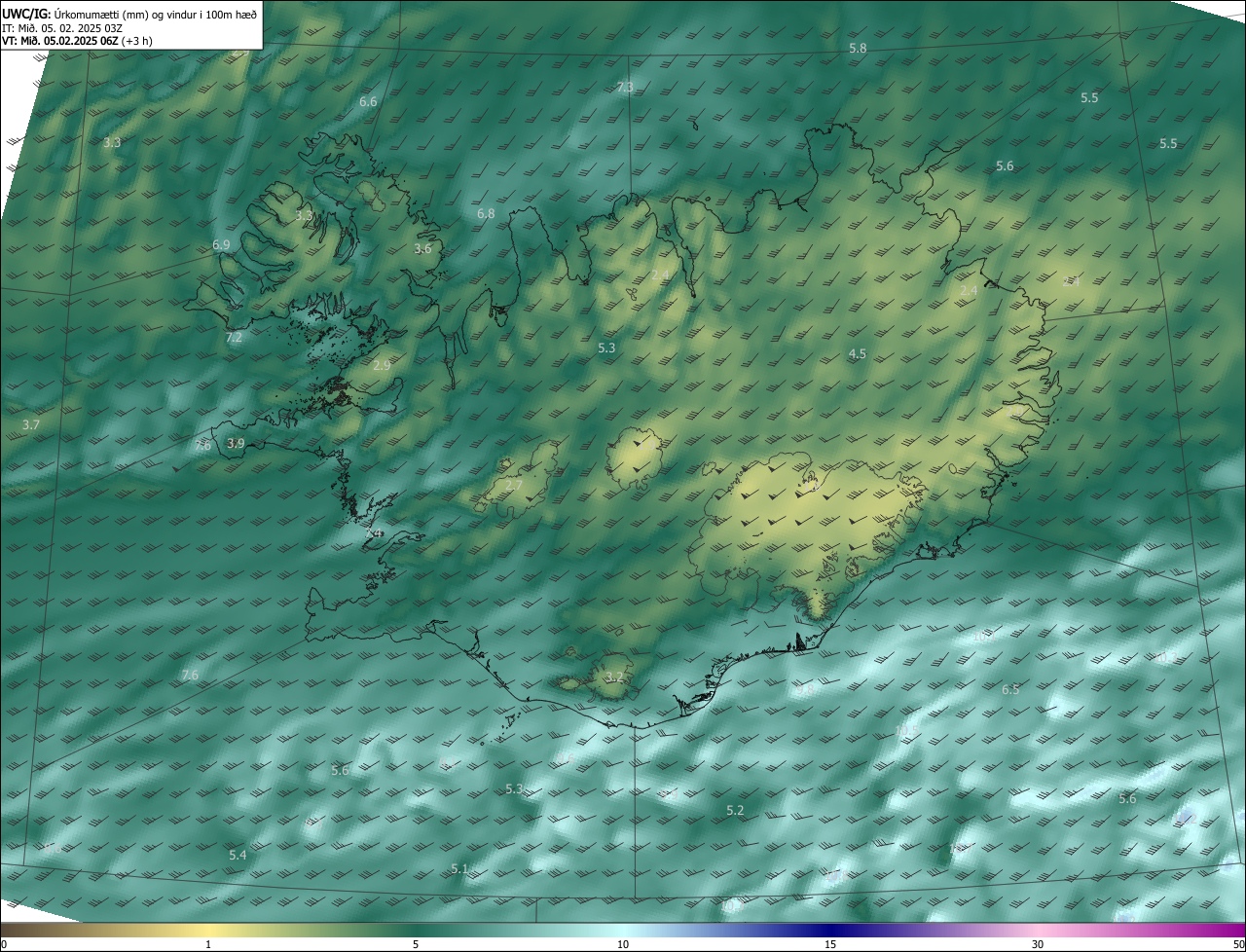
Task: Click the '2.7' value label
Action: pos(514,485)
